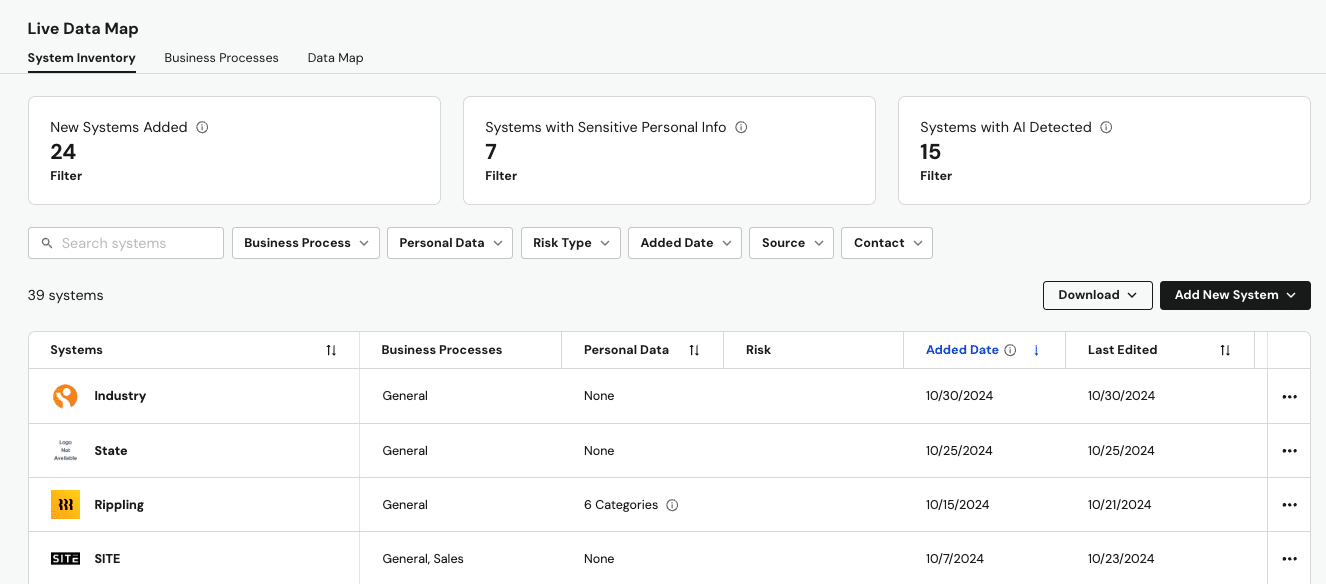
Task: Click Filter under Systems with AI Detected
Action: (x=936, y=176)
